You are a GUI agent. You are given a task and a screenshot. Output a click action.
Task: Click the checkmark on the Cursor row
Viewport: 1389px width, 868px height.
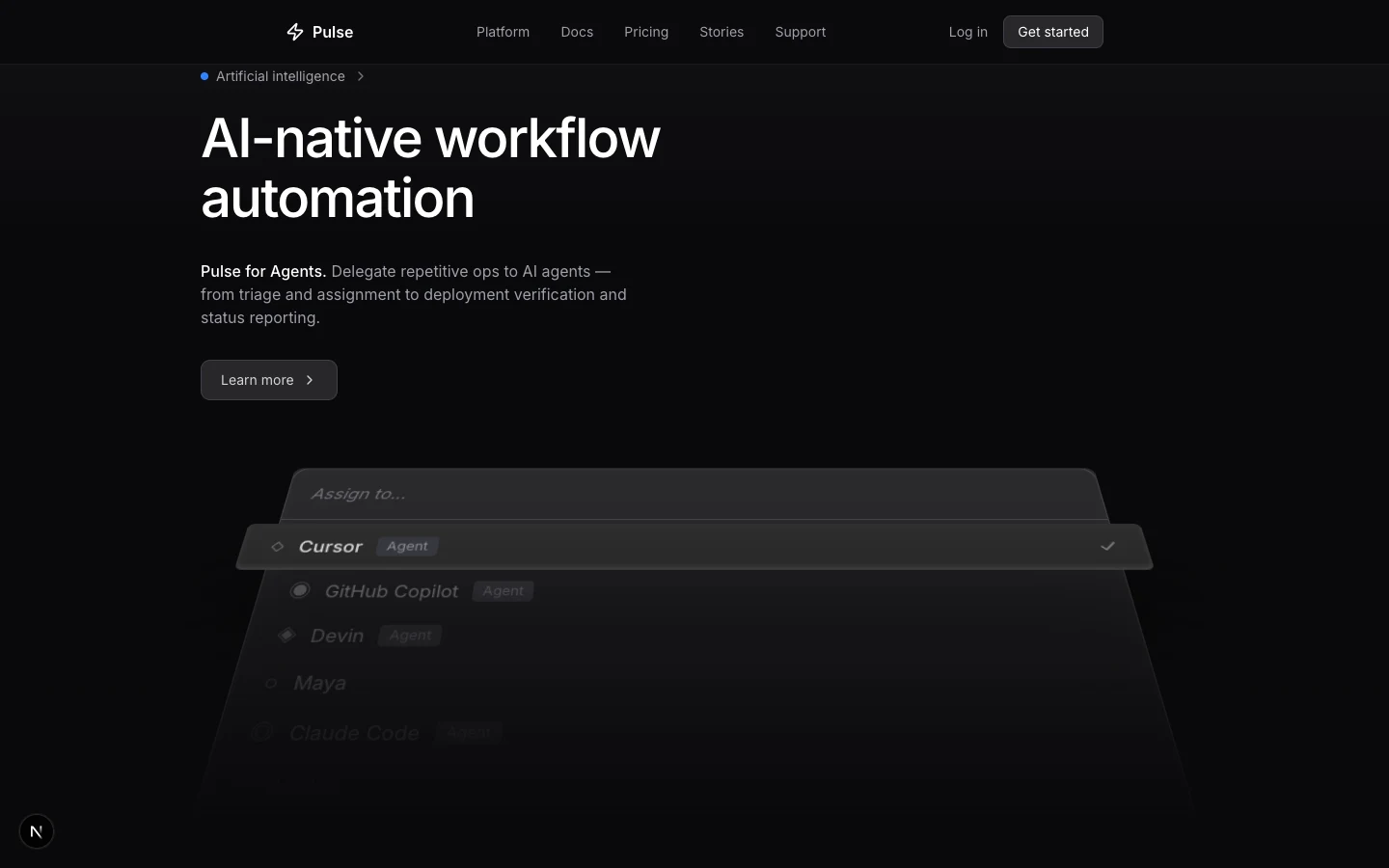(1107, 546)
